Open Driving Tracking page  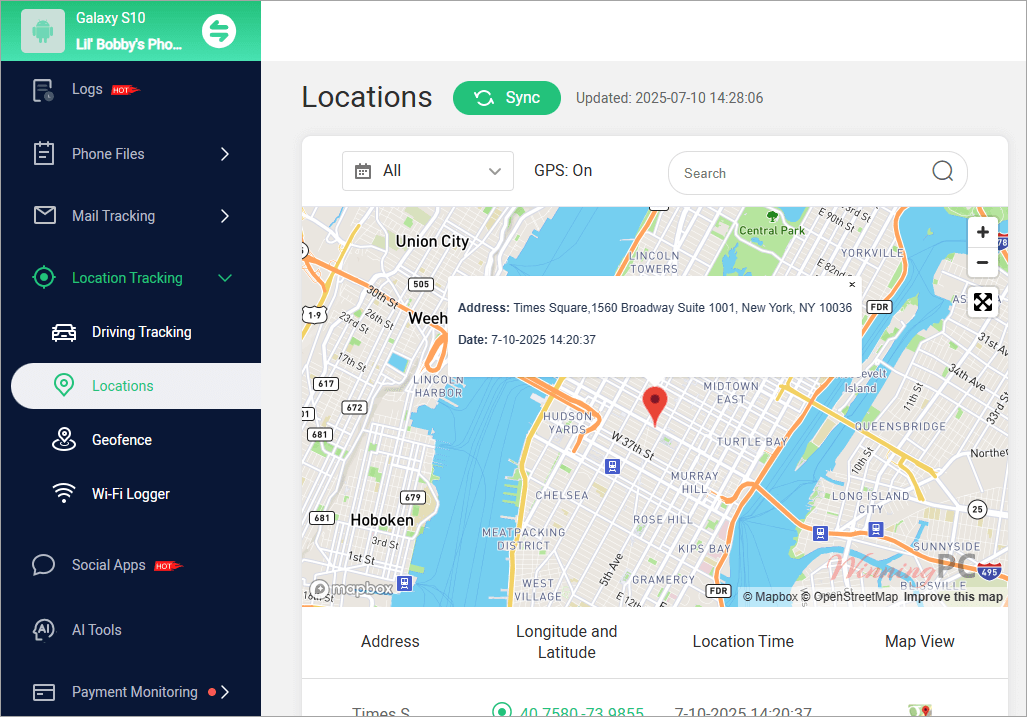coord(141,332)
